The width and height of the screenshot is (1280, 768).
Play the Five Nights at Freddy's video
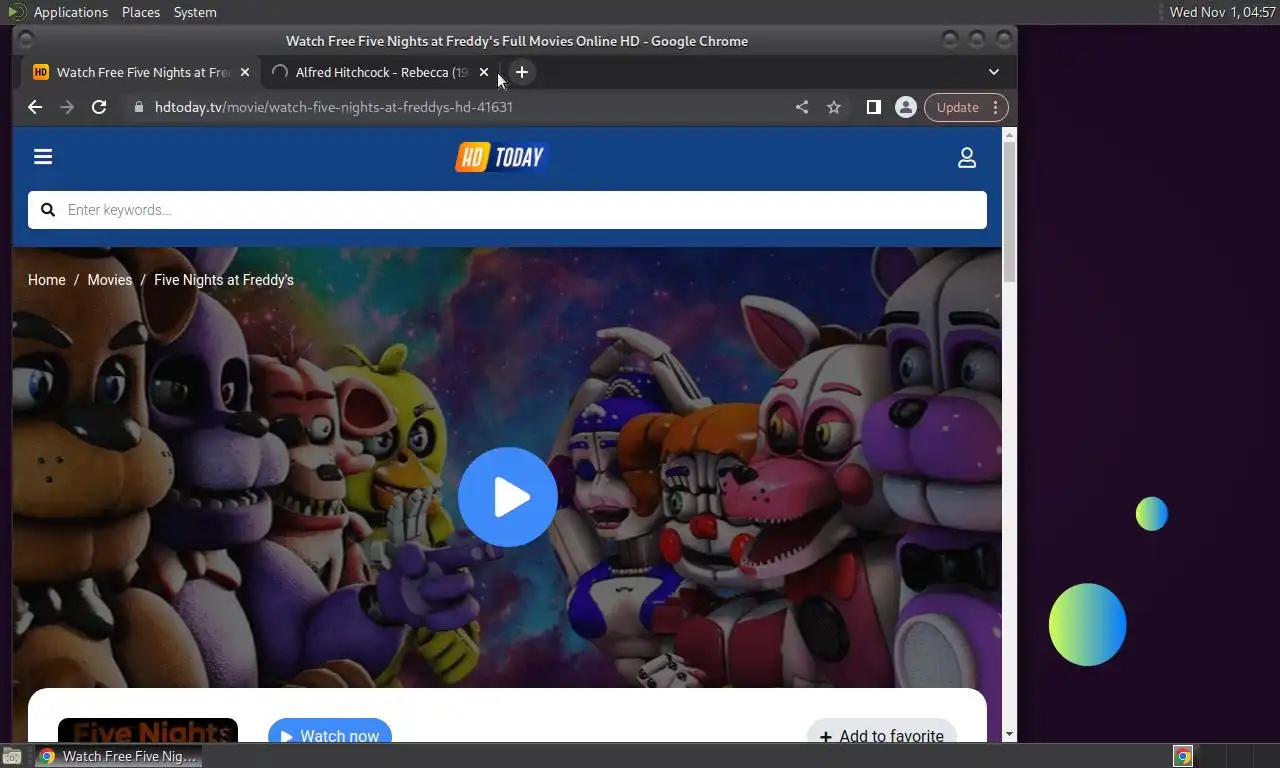pyautogui.click(x=508, y=497)
